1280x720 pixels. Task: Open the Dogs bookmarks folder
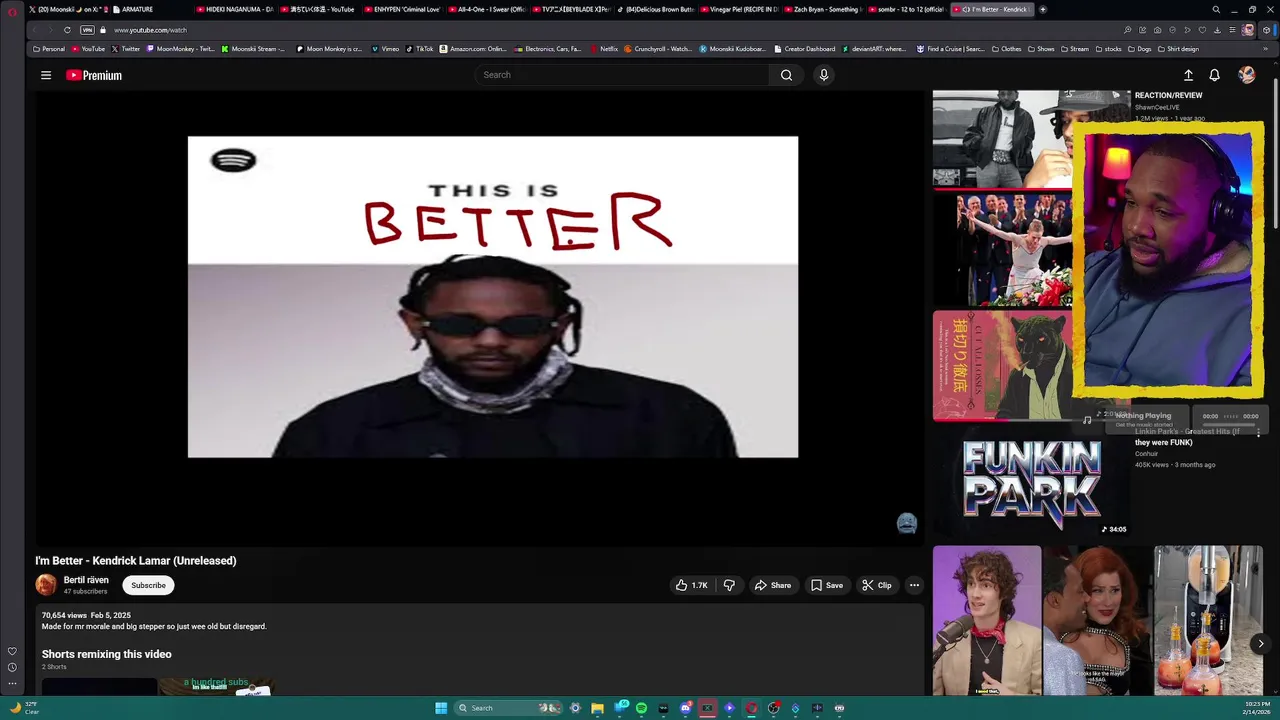click(1139, 49)
